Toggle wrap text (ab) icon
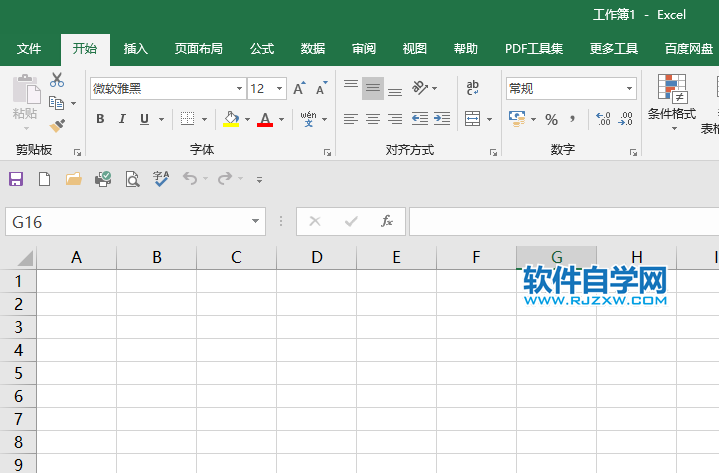The image size is (719, 473). (x=472, y=88)
